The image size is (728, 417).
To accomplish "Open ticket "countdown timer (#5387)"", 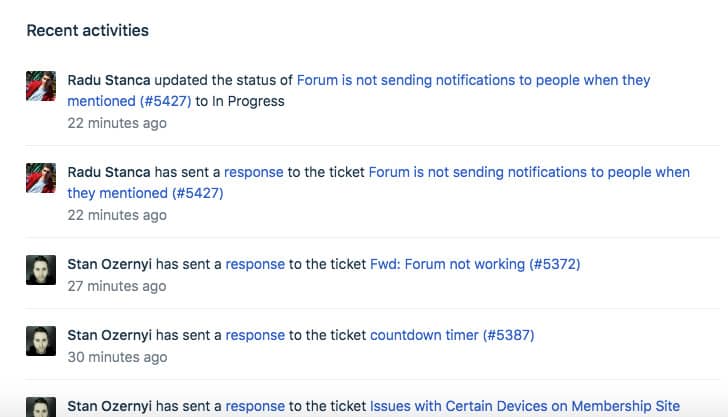I will [452, 335].
